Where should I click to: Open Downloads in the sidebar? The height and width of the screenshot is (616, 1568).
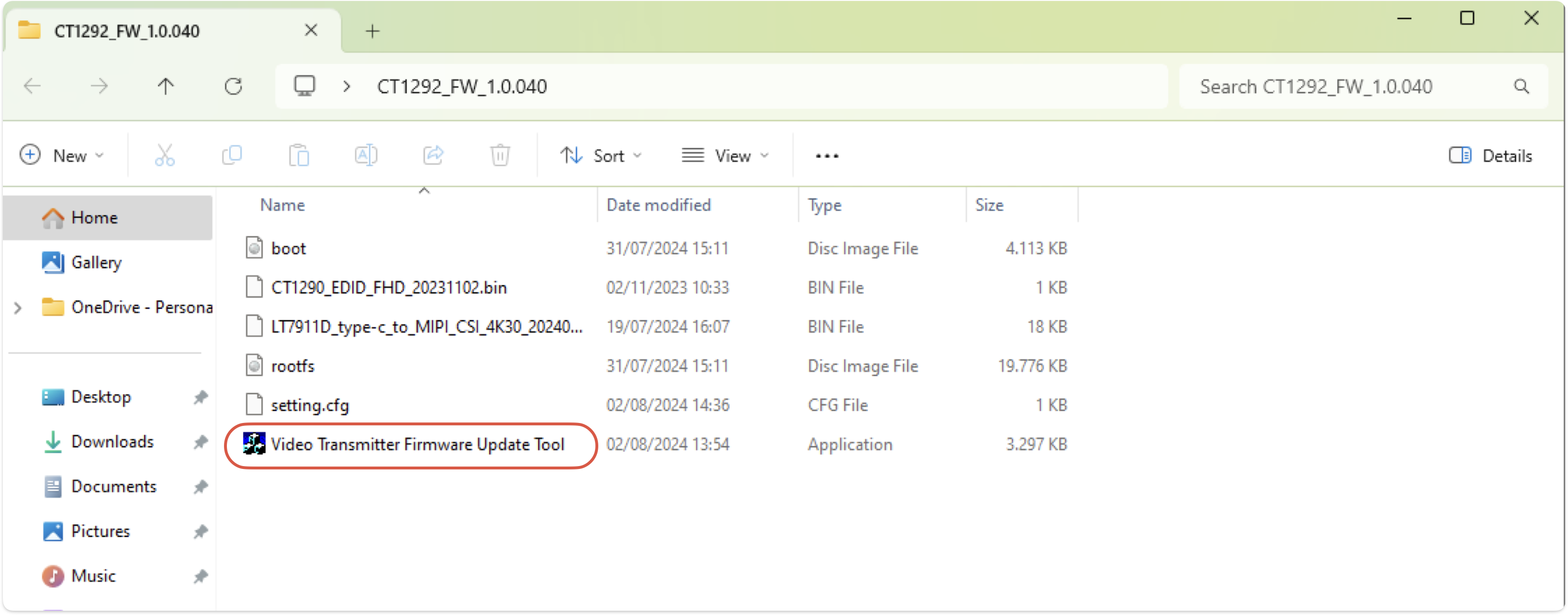point(112,441)
